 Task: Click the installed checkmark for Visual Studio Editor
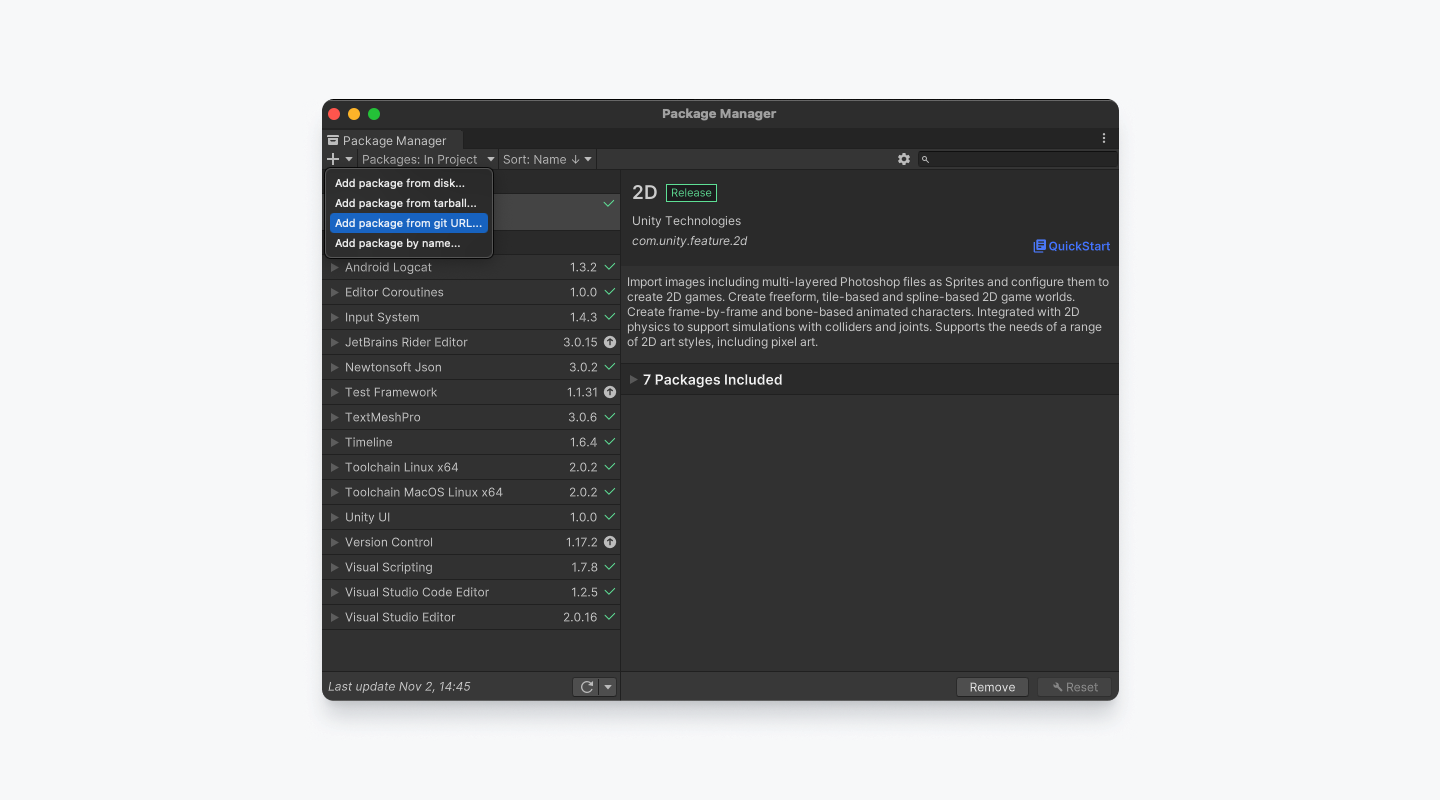pos(610,617)
